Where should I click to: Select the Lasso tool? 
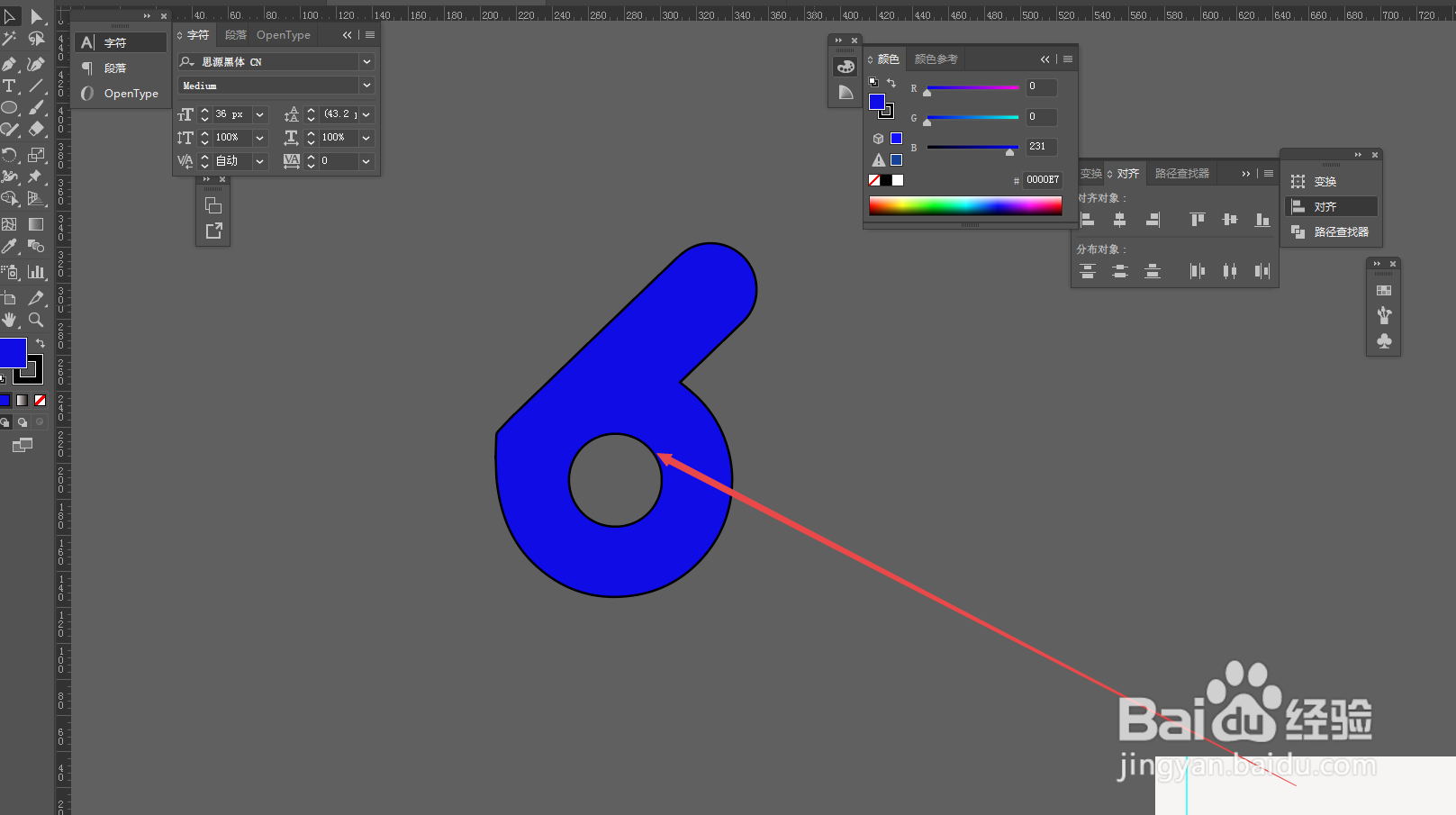(36, 39)
